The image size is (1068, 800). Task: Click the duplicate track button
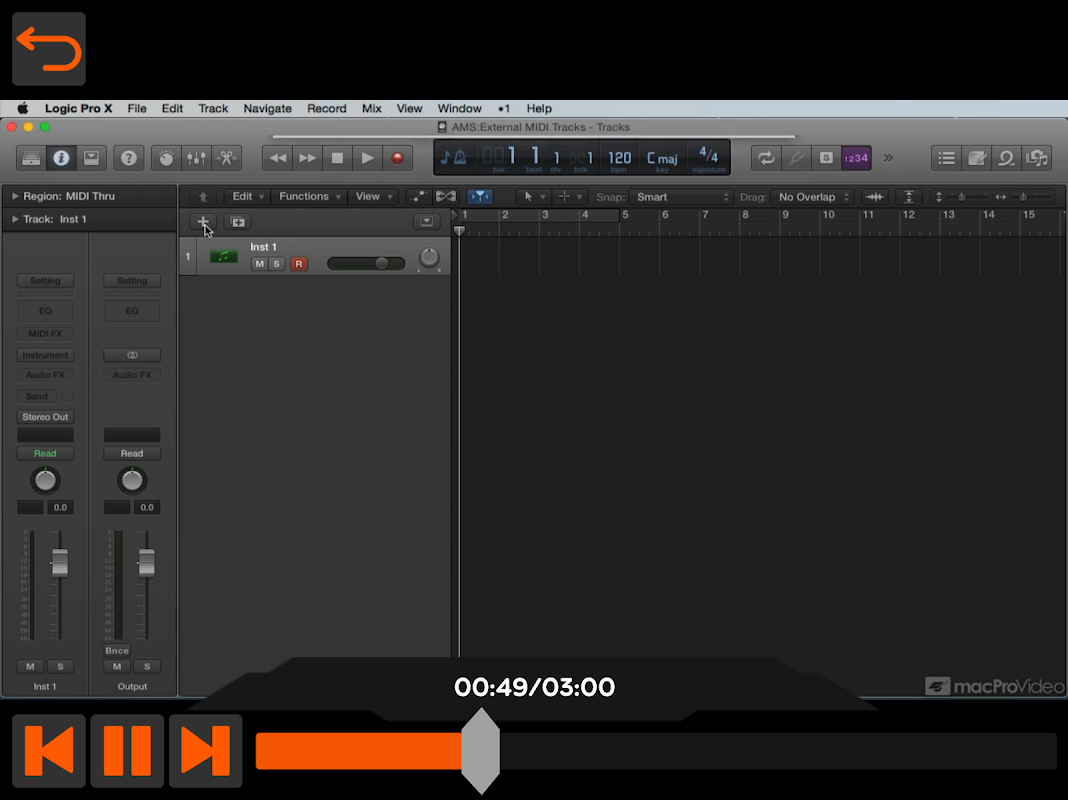[x=238, y=222]
